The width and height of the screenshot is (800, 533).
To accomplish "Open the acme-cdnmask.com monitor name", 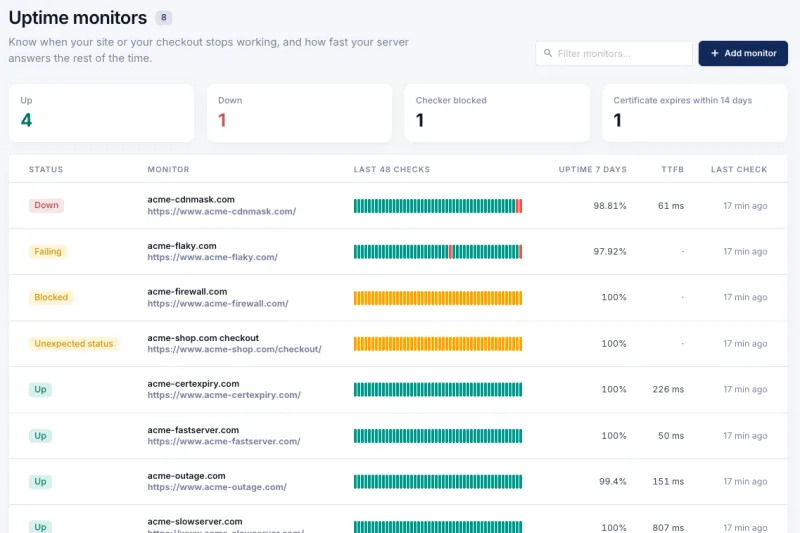I will coord(191,199).
